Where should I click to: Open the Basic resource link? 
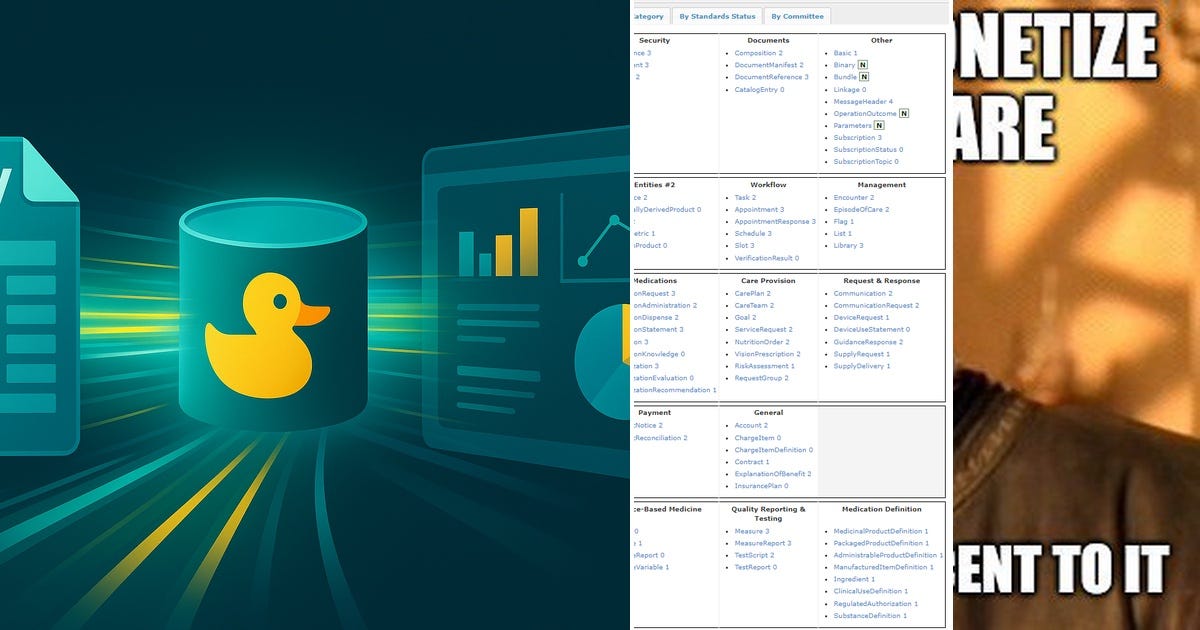(844, 53)
